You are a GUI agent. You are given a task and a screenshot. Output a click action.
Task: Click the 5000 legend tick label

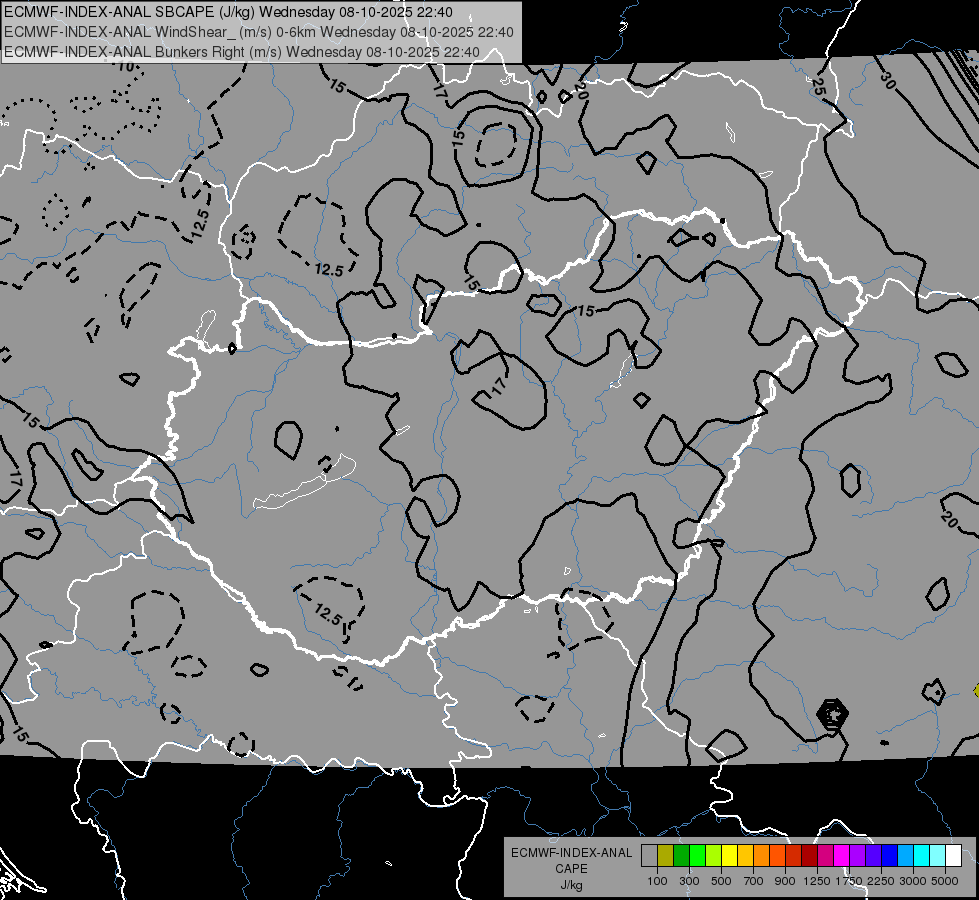(x=945, y=881)
